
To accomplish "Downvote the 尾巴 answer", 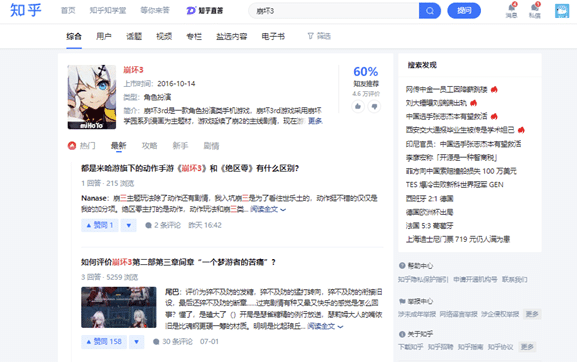I will [137, 342].
